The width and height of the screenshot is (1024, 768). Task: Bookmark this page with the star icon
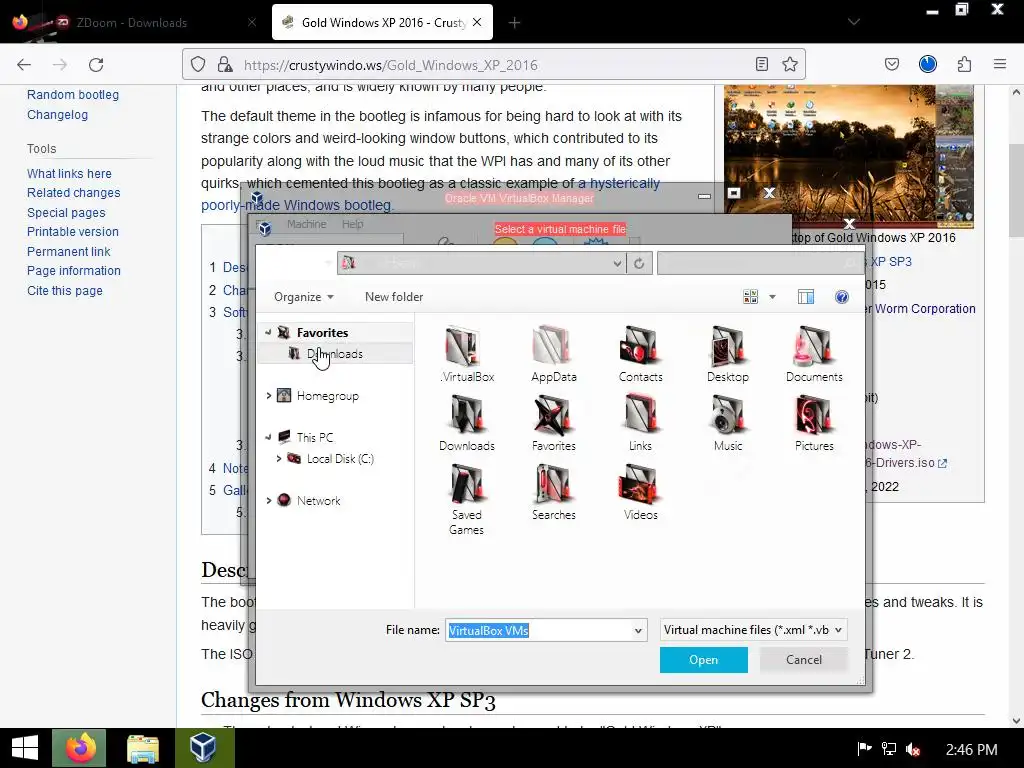coord(790,64)
